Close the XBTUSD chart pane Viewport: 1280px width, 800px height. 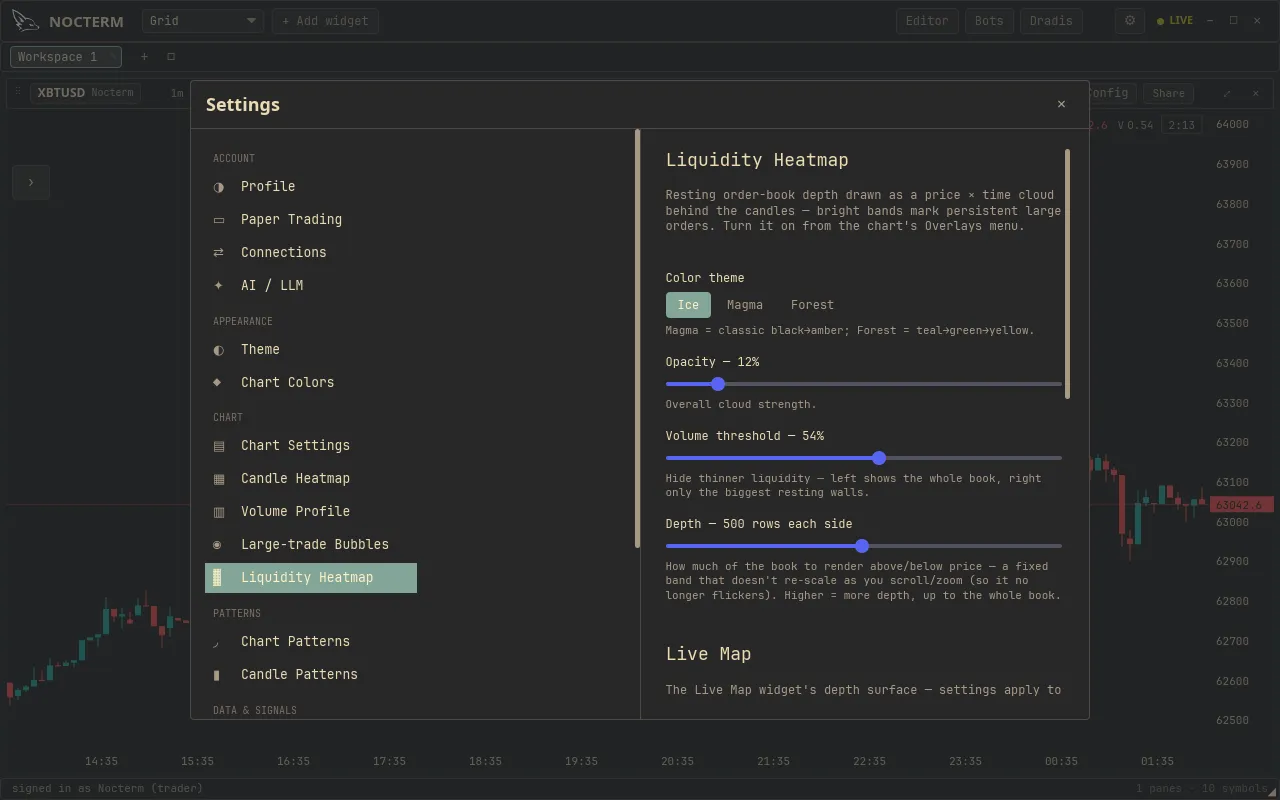(1256, 93)
